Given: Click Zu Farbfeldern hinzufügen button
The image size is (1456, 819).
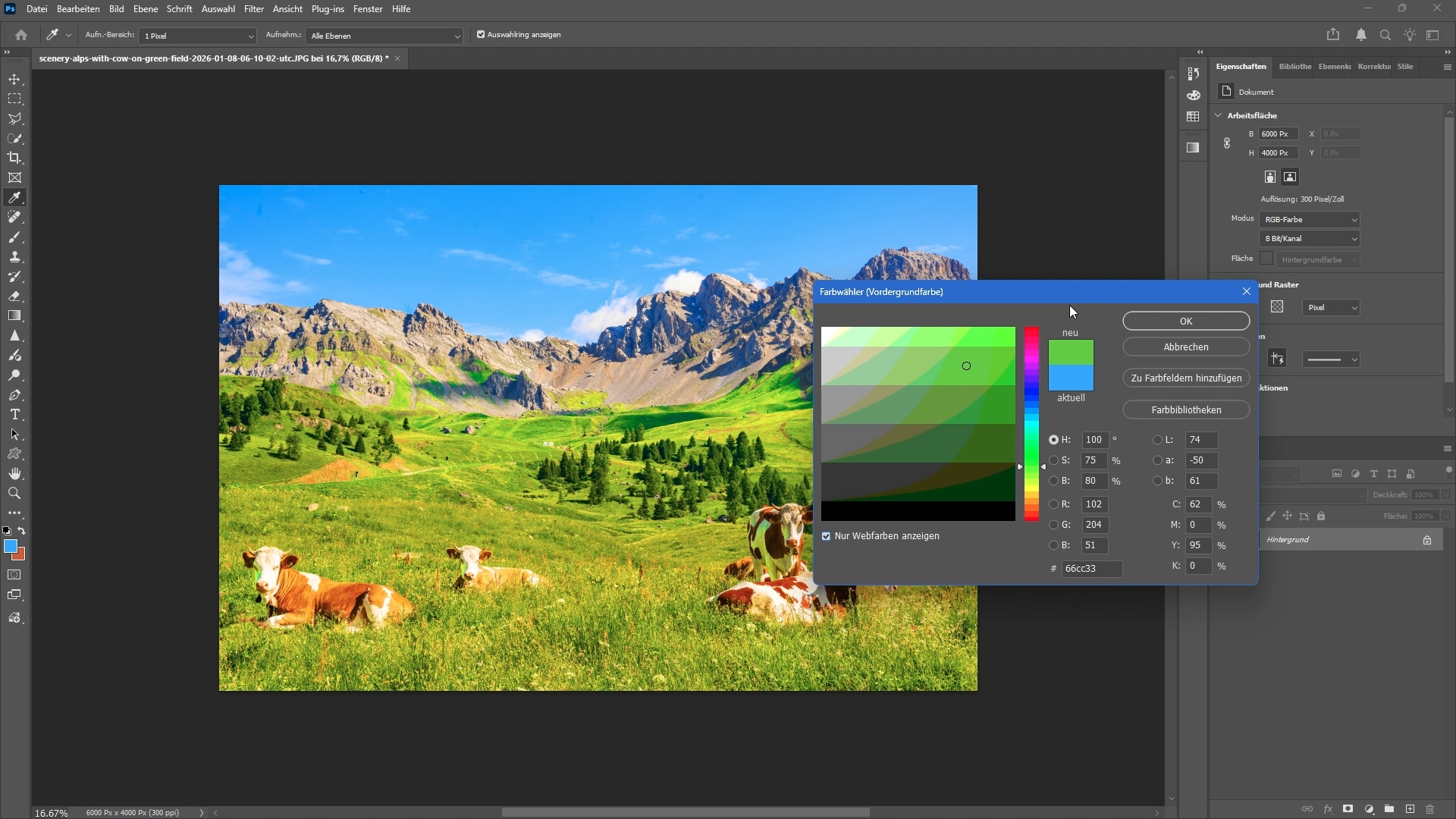Looking at the screenshot, I should click(1185, 378).
